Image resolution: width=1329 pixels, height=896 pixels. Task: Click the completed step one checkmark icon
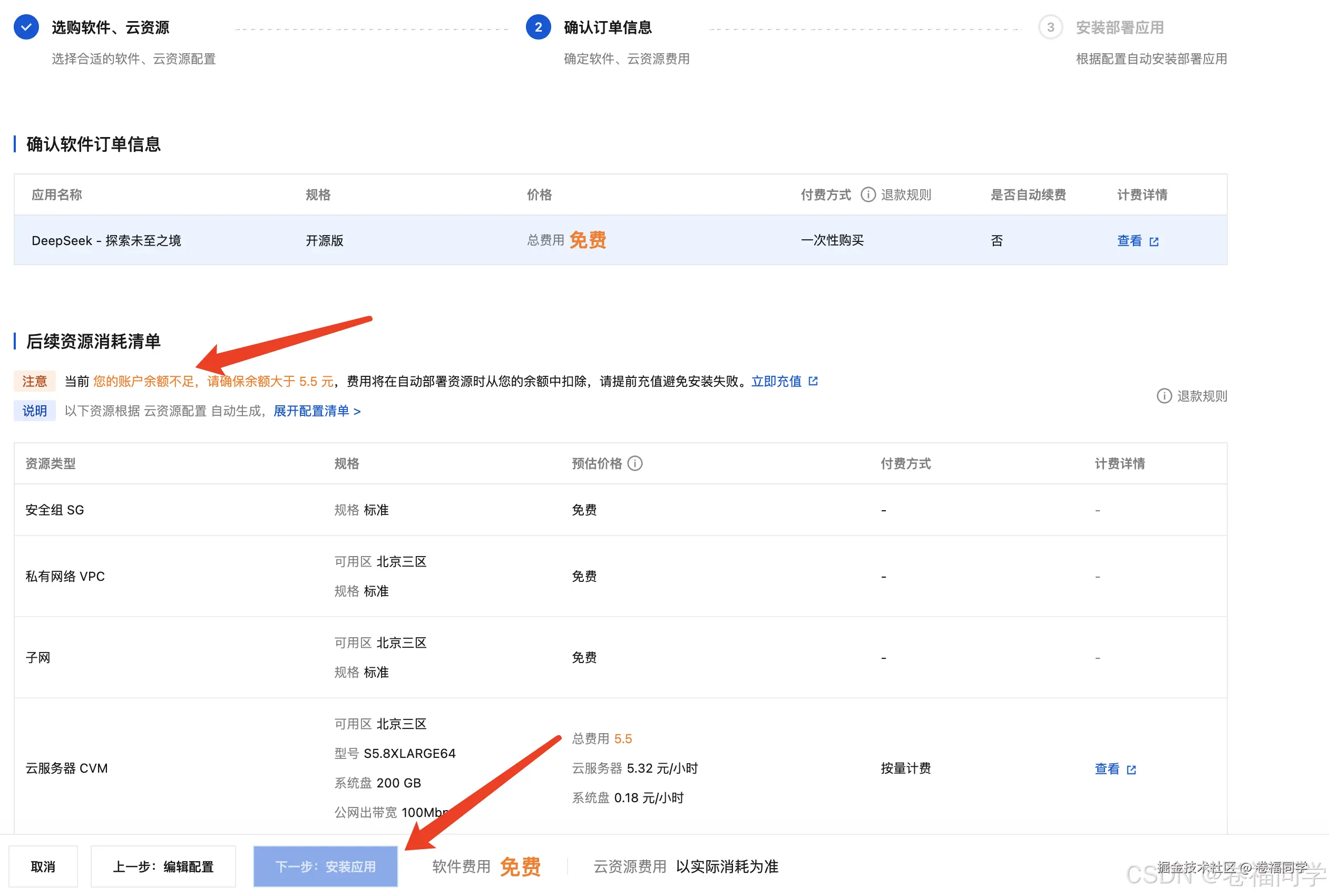[26, 27]
